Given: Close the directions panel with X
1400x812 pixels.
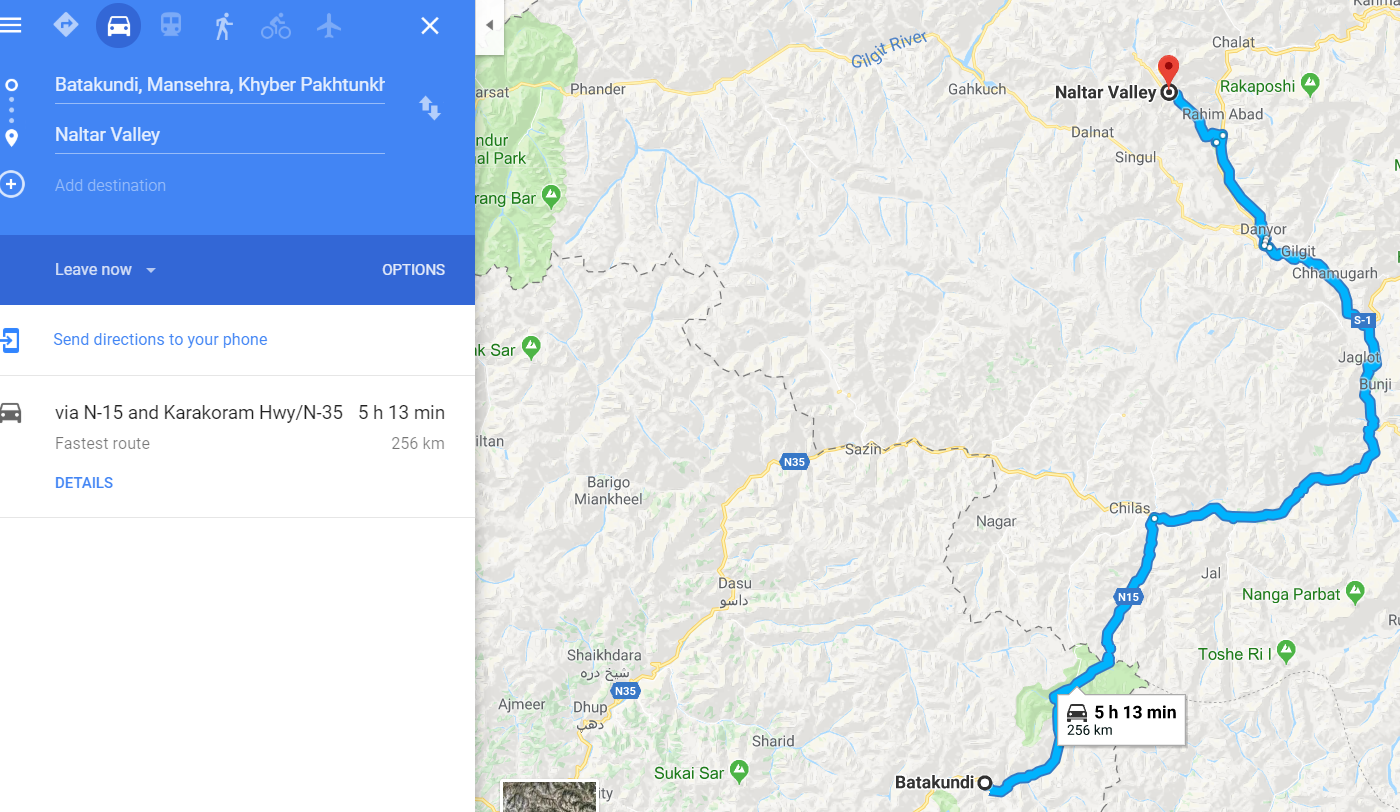Looking at the screenshot, I should [x=430, y=26].
